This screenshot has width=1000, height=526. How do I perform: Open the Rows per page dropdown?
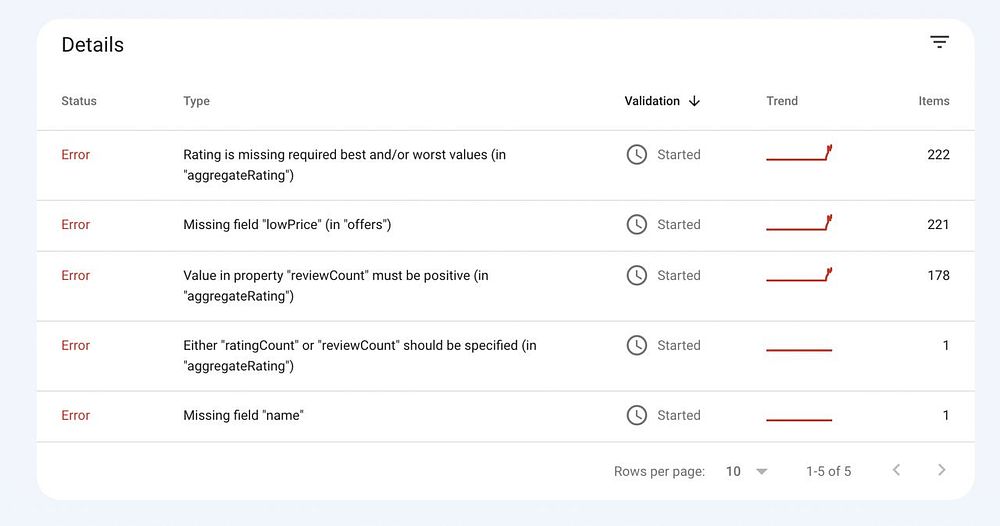(762, 471)
